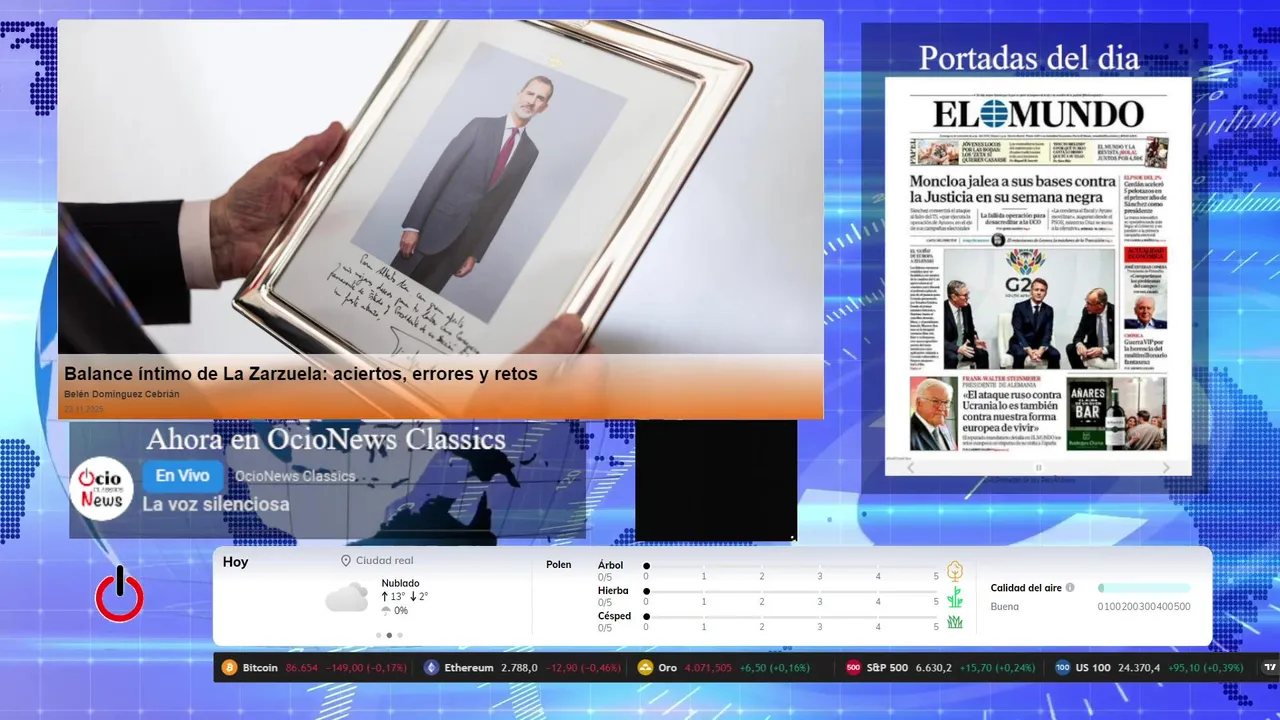This screenshot has width=1280, height=720.
Task: Click the Césped pollen level slider
Action: (x=791, y=617)
